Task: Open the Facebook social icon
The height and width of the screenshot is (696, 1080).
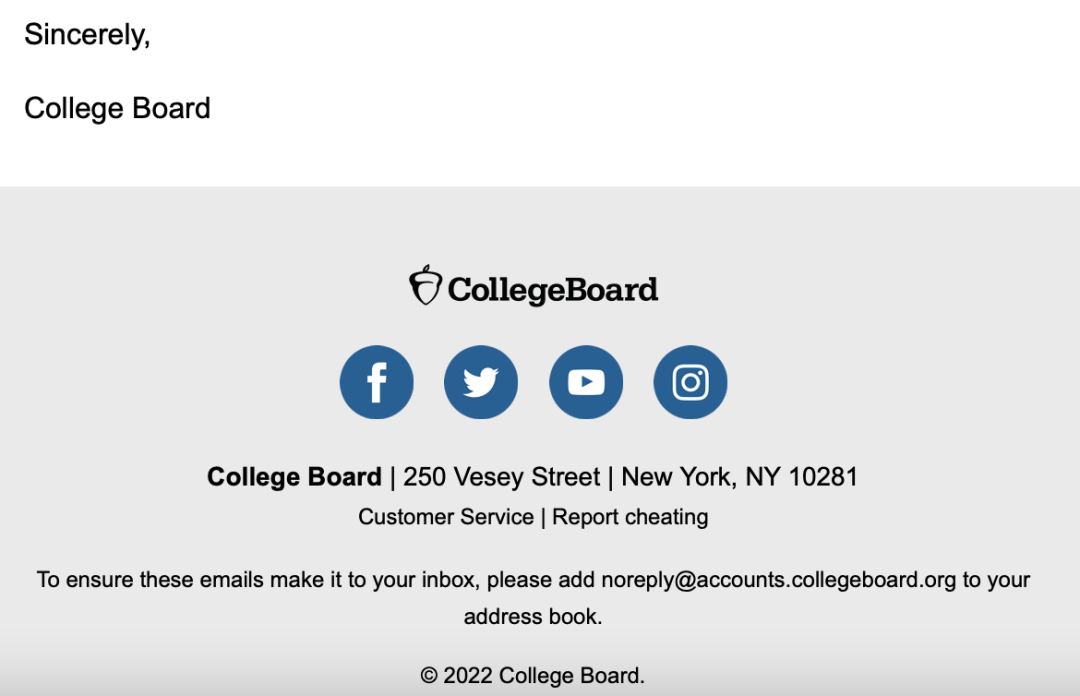Action: click(x=377, y=382)
